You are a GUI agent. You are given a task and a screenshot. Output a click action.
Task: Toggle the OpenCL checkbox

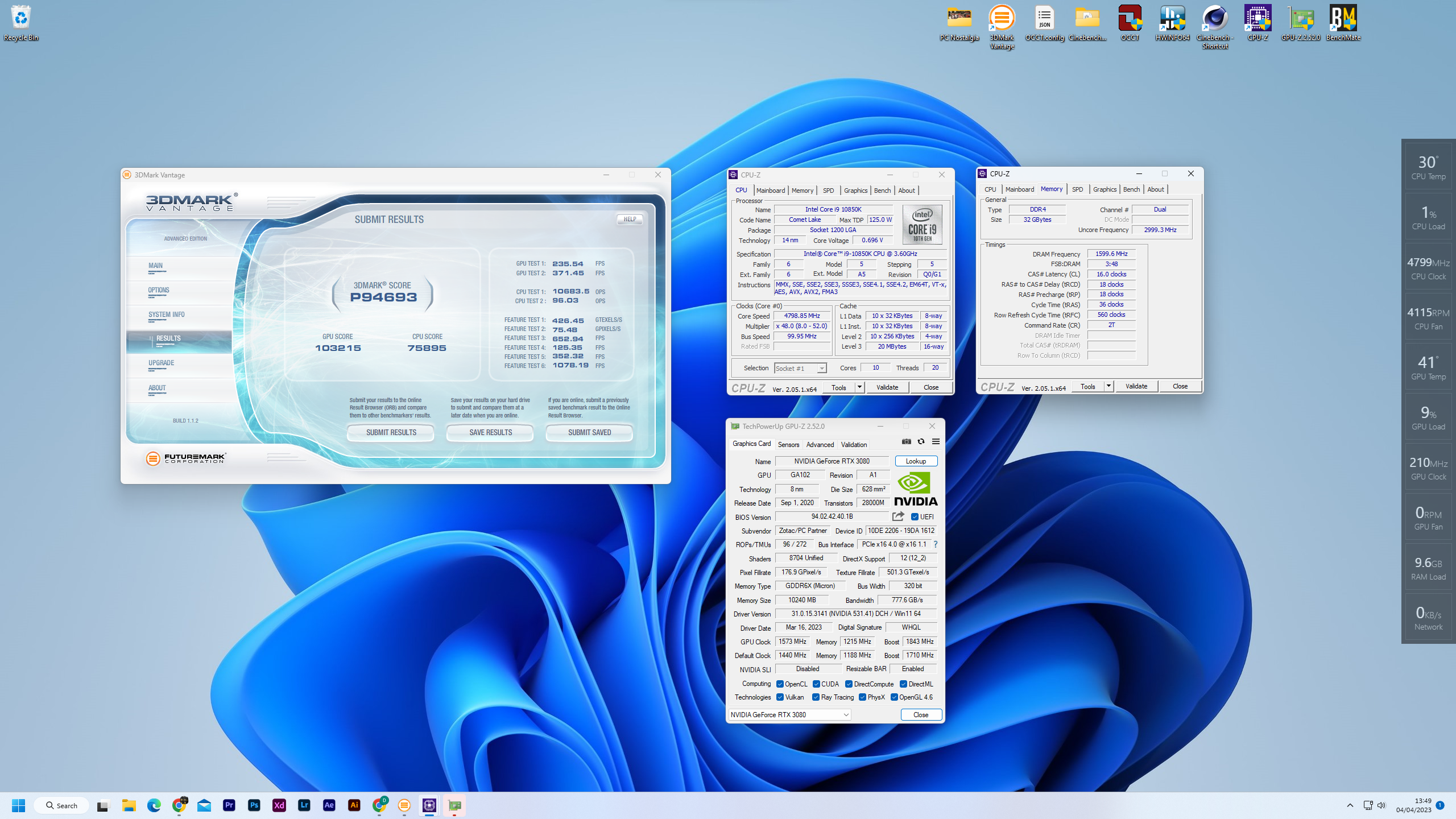(x=780, y=684)
